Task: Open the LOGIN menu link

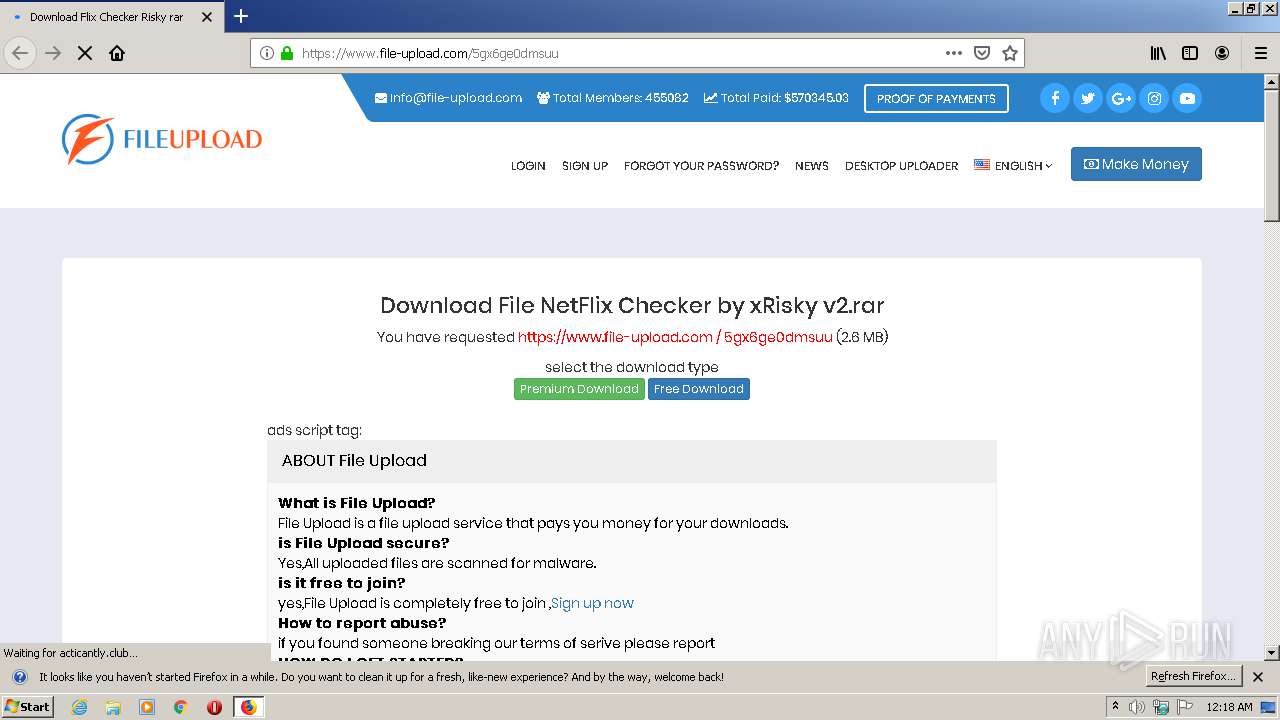Action: [528, 166]
